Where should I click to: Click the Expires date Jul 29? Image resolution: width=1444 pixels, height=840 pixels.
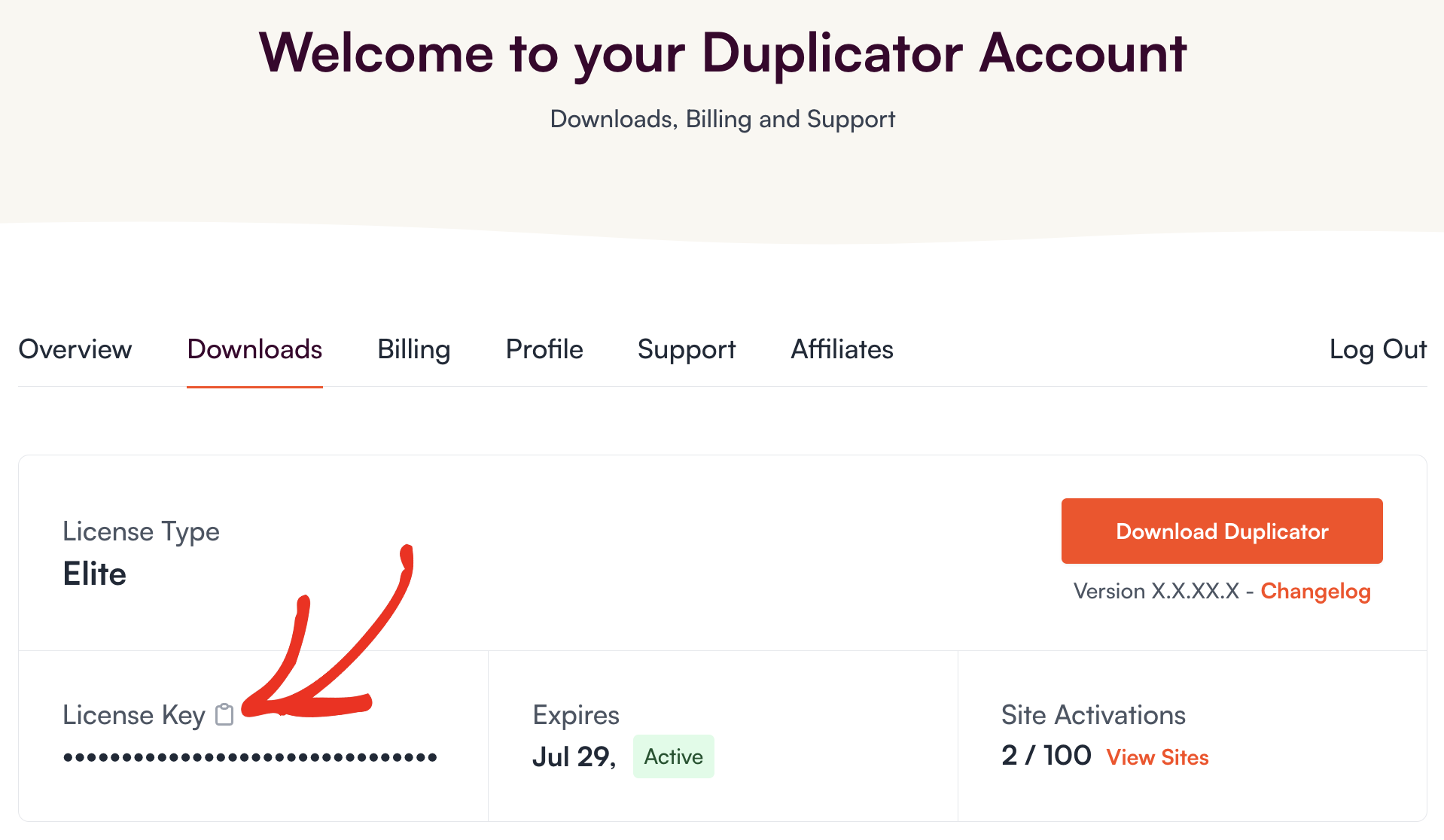[x=574, y=756]
